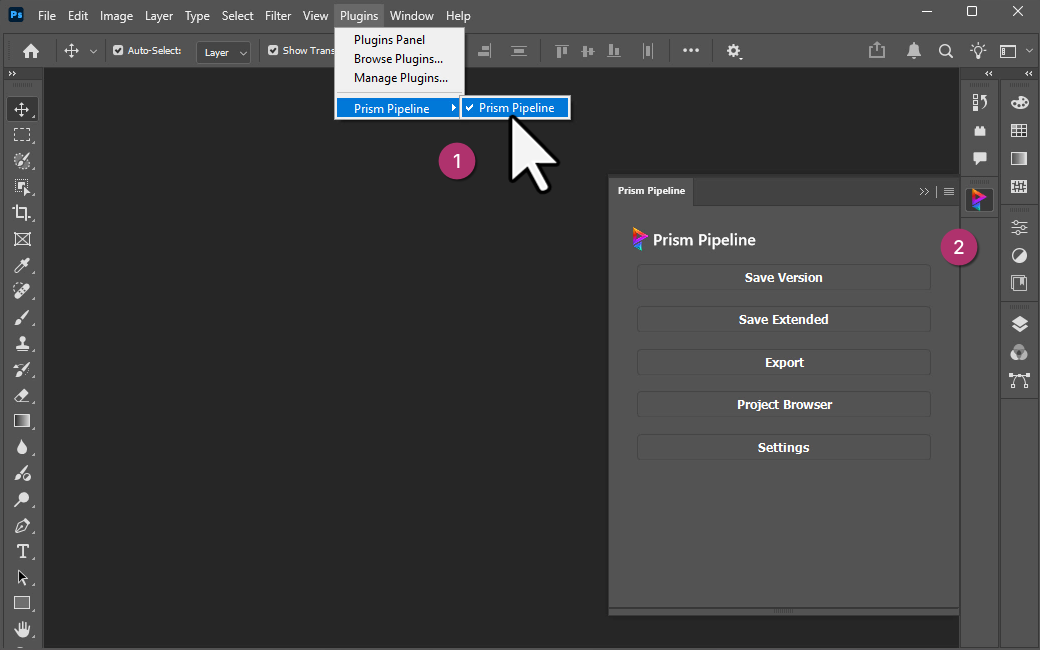Open the Layers panel icon
This screenshot has height=650, width=1040.
(x=1019, y=323)
